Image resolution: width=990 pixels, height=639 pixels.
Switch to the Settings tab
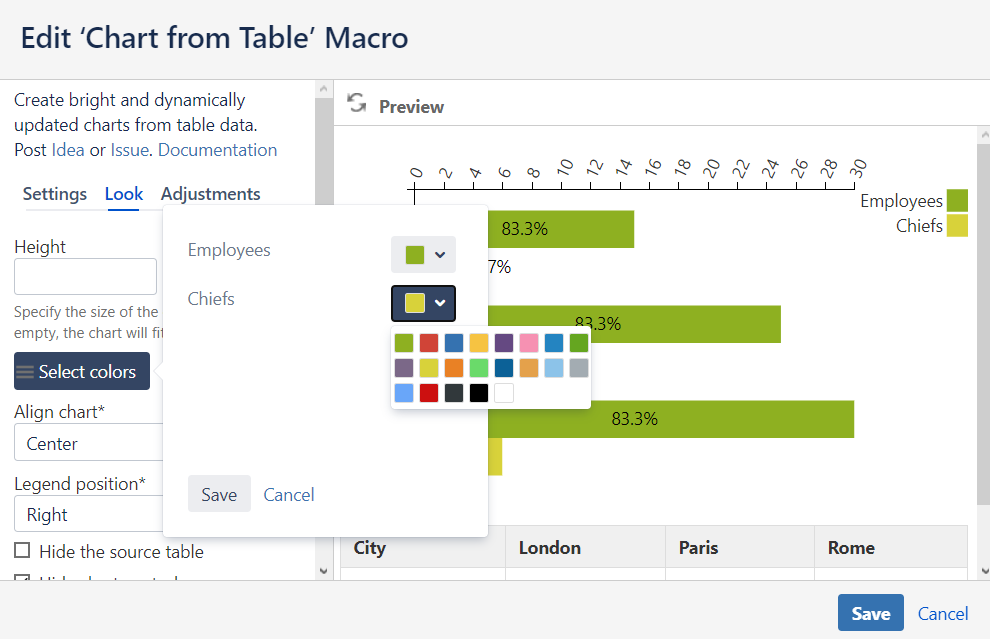click(x=54, y=194)
